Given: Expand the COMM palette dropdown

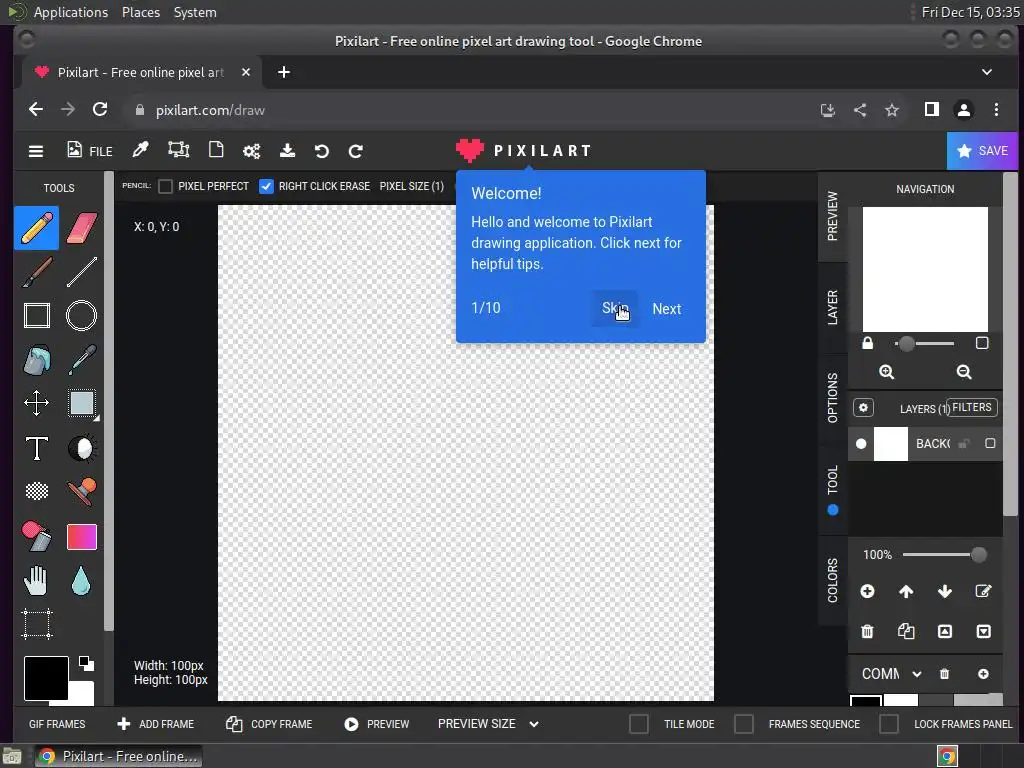Looking at the screenshot, I should 917,674.
